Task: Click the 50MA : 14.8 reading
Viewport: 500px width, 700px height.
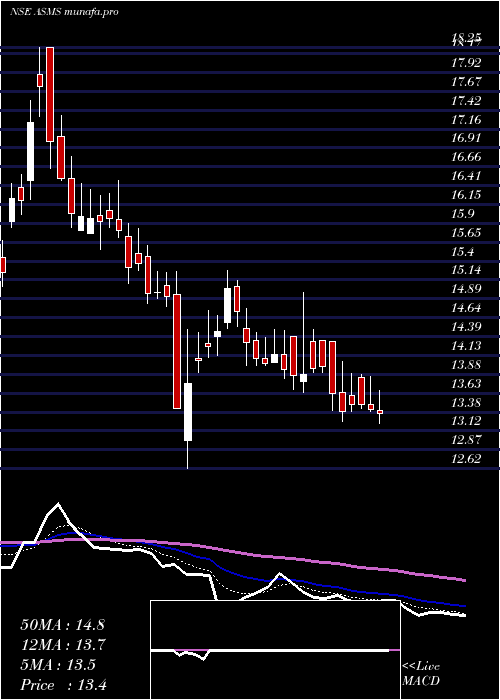Action: (x=62, y=625)
